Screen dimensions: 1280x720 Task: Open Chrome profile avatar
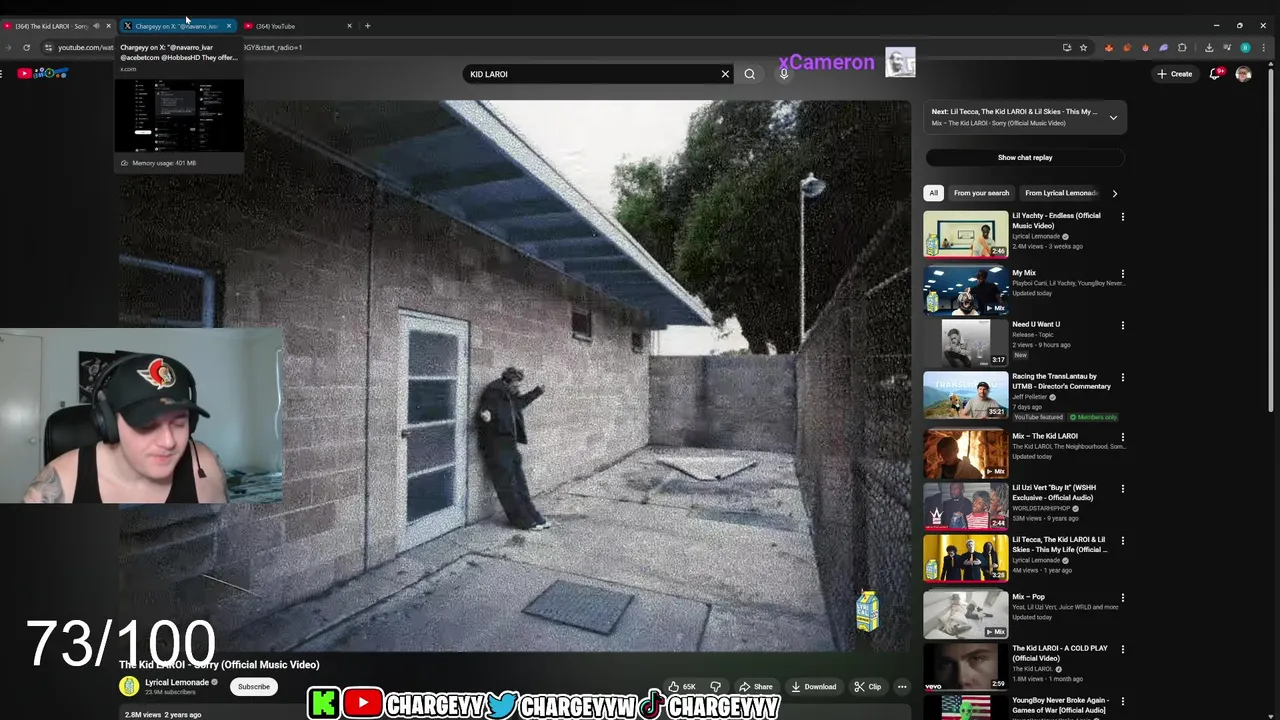click(1245, 47)
